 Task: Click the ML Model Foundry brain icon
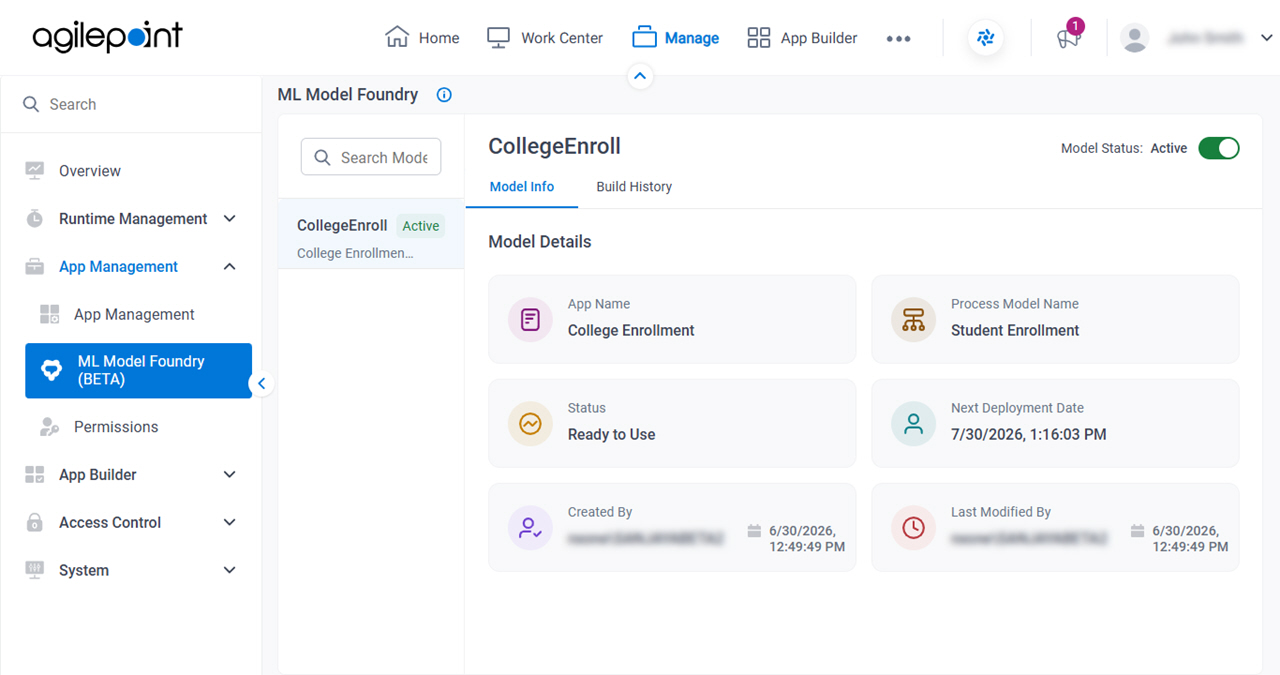[x=51, y=371]
